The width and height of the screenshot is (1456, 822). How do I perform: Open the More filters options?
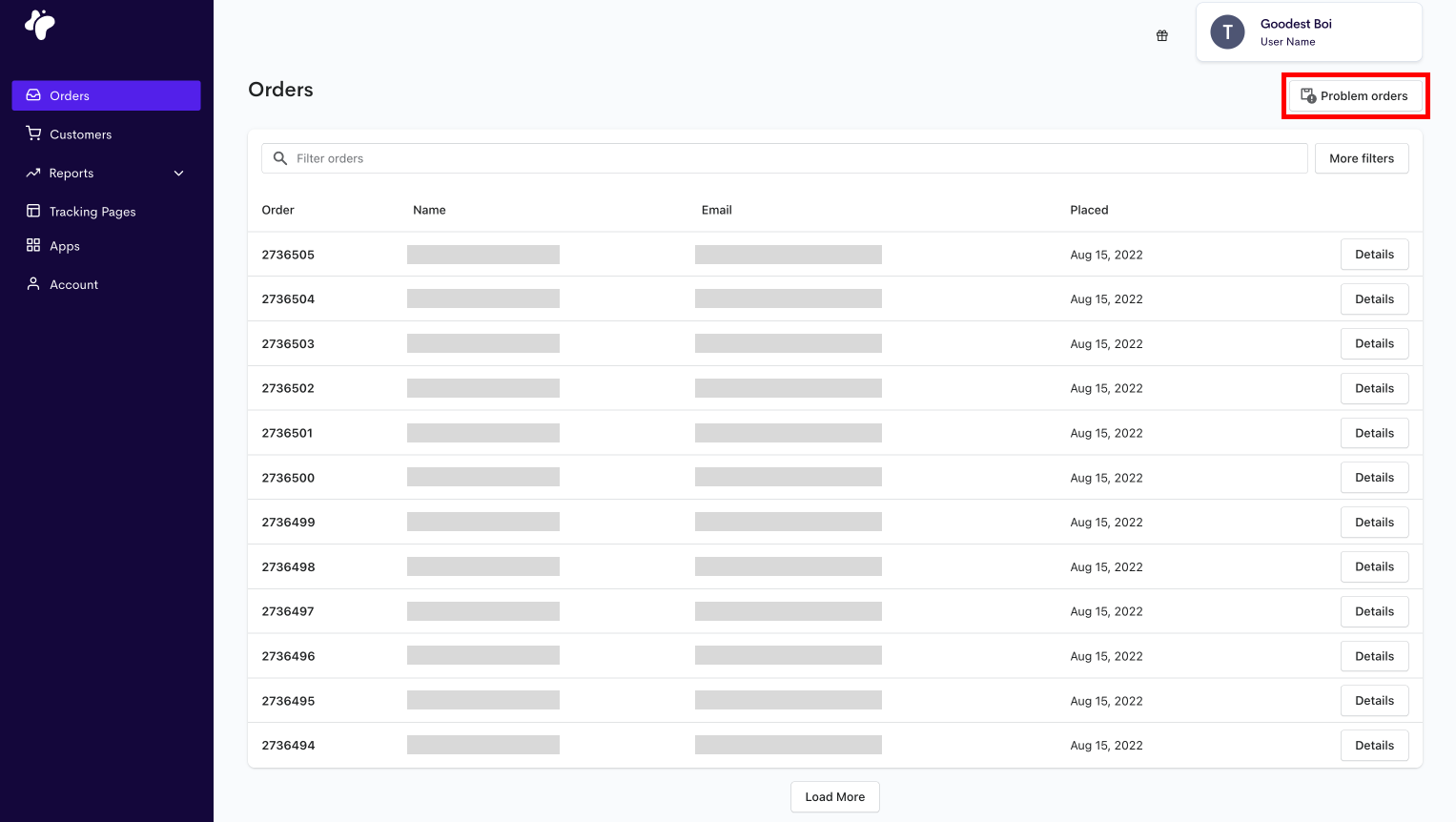(1361, 158)
